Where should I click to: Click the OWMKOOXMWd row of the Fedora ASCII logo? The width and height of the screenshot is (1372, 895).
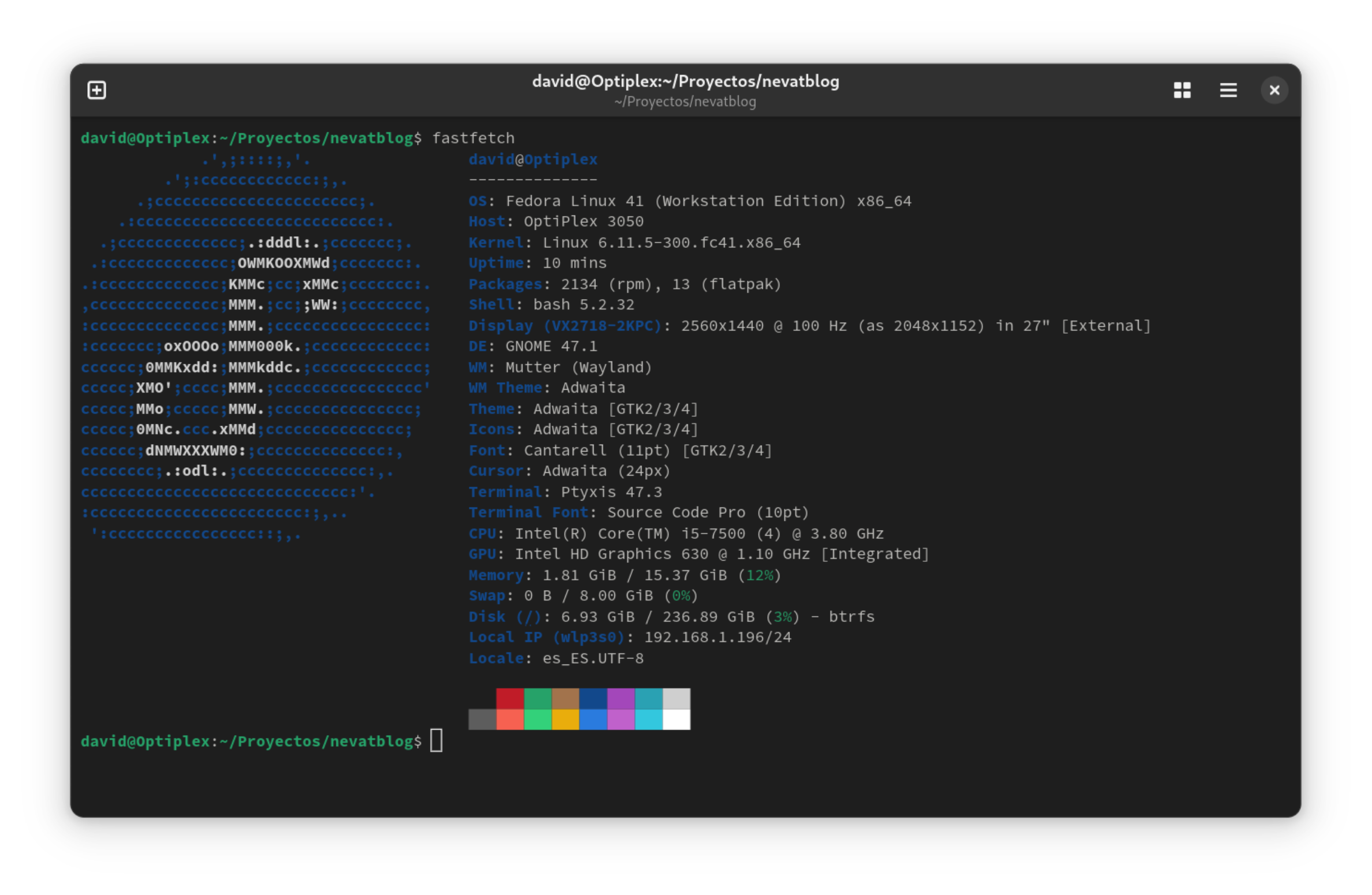[256, 263]
